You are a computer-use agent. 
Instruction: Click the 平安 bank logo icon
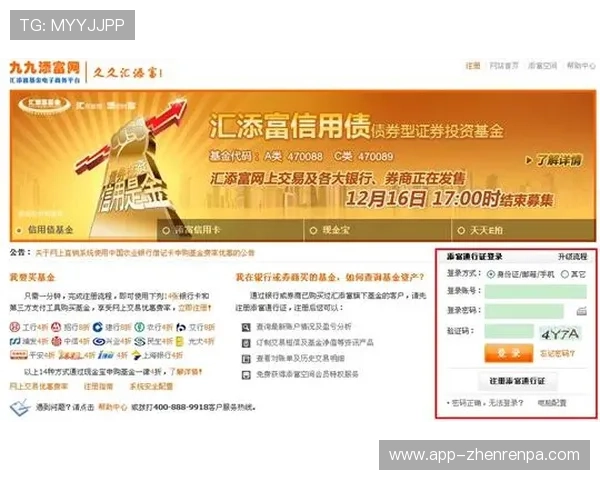(x=18, y=355)
